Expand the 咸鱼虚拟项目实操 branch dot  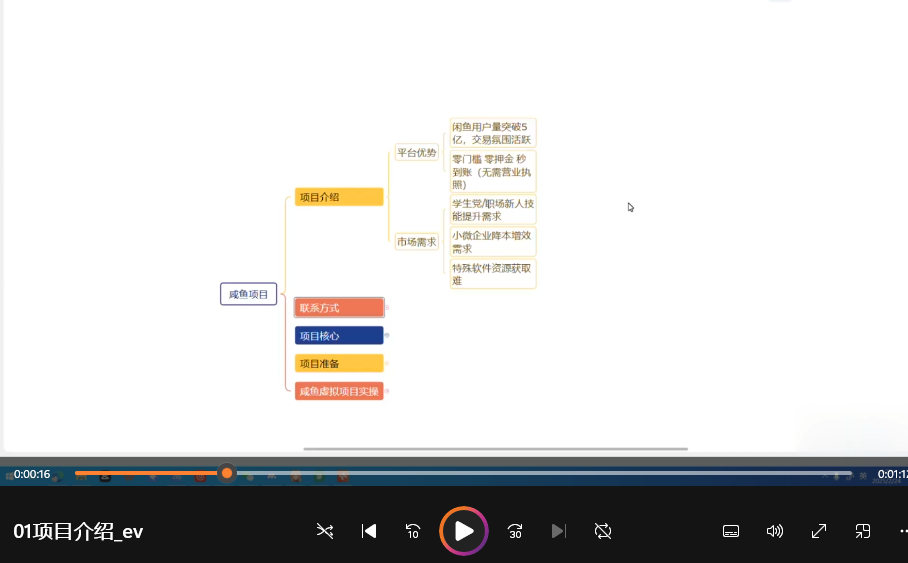point(387,391)
